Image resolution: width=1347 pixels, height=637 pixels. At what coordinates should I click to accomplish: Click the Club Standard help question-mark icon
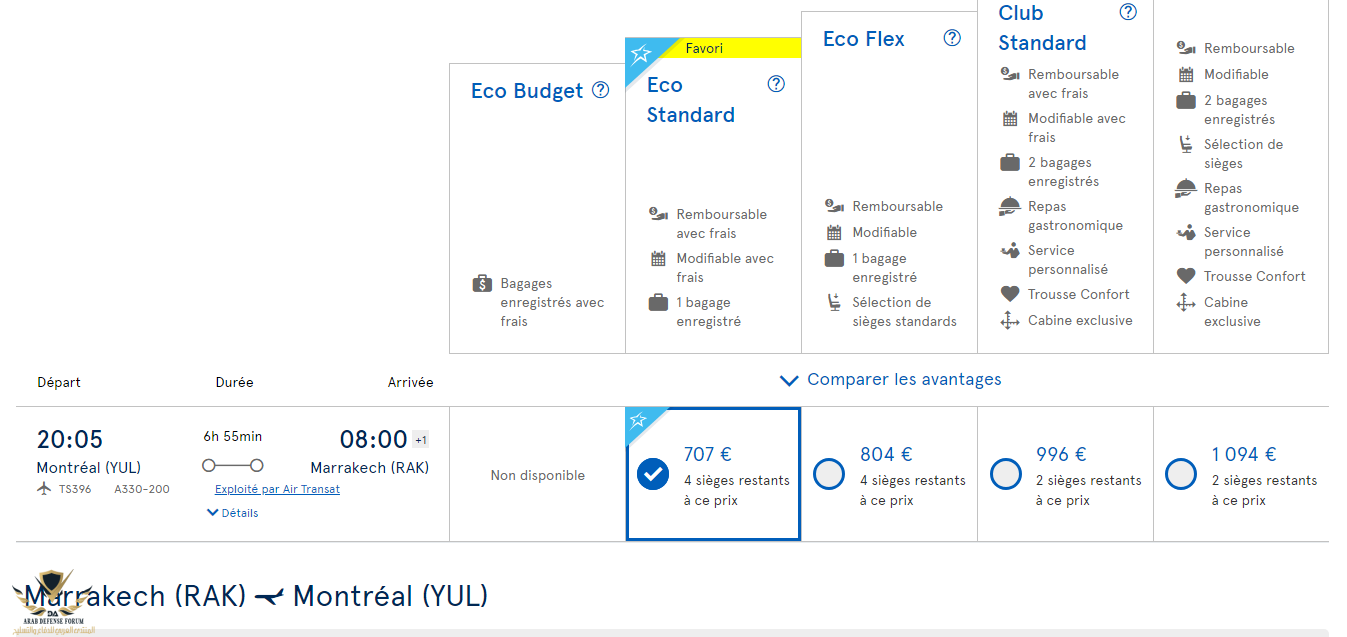tap(1128, 12)
